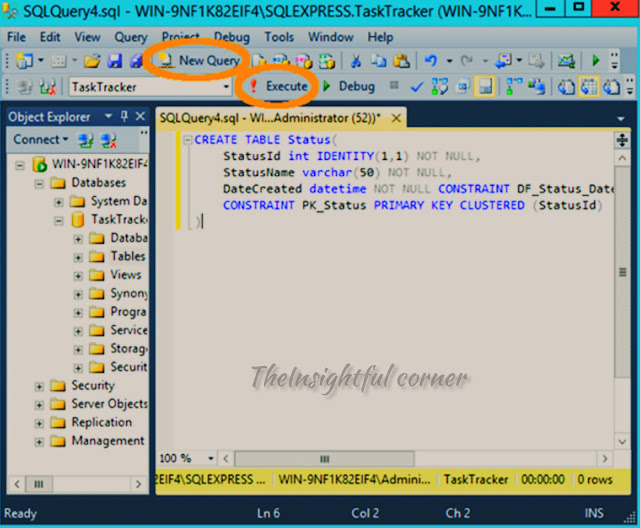Open the Object Explorer window position dropdown
The height and width of the screenshot is (528, 640).
(x=108, y=117)
